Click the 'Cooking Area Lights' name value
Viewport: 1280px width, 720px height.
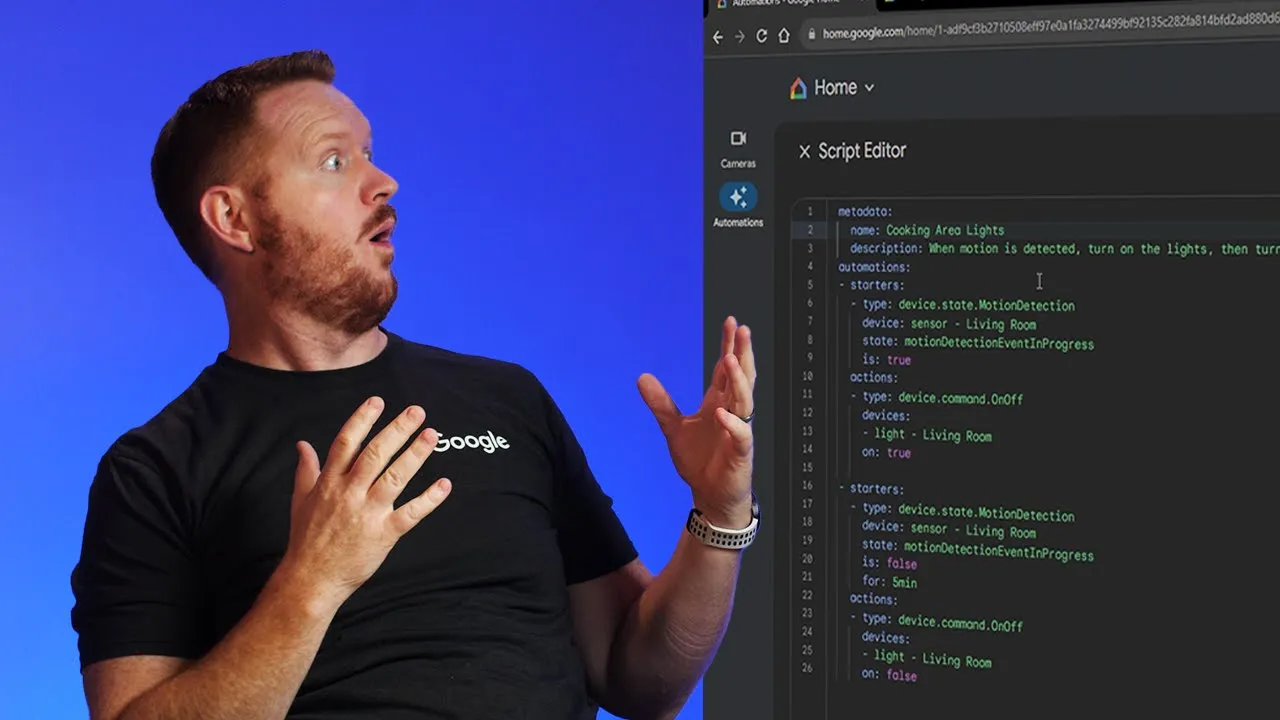click(945, 230)
